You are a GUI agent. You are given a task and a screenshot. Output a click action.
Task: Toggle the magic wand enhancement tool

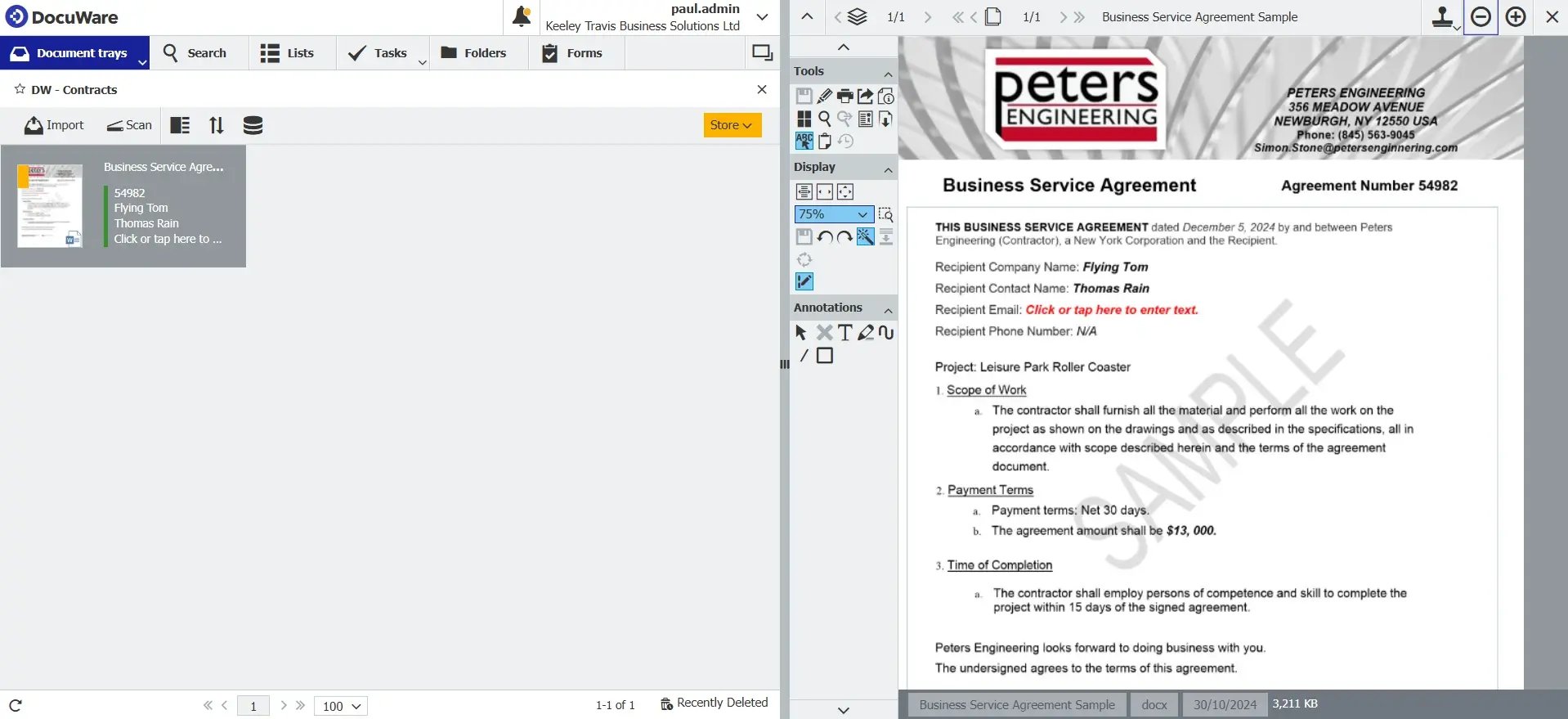tap(865, 237)
